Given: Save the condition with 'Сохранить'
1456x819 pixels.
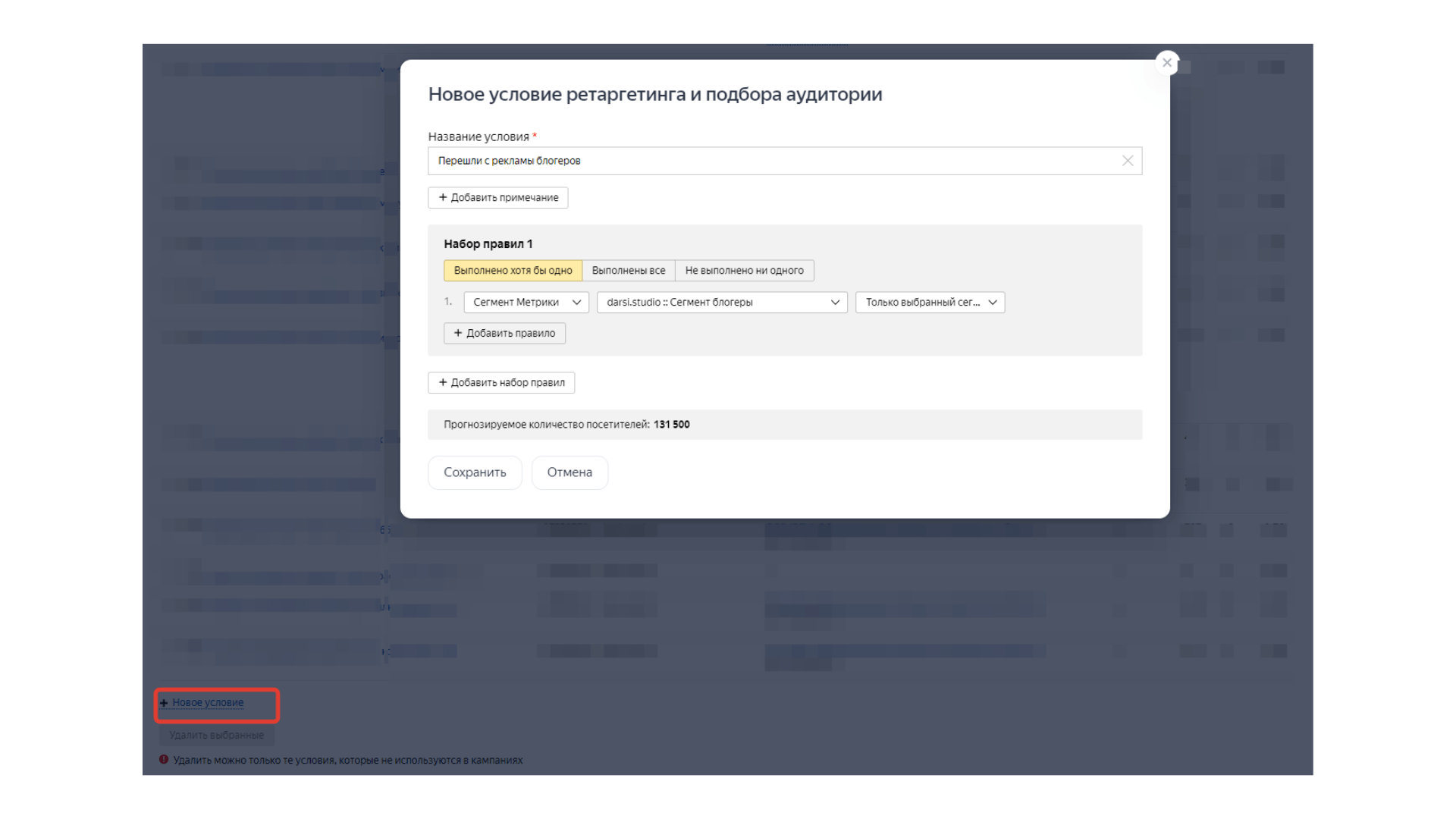Looking at the screenshot, I should click(475, 472).
